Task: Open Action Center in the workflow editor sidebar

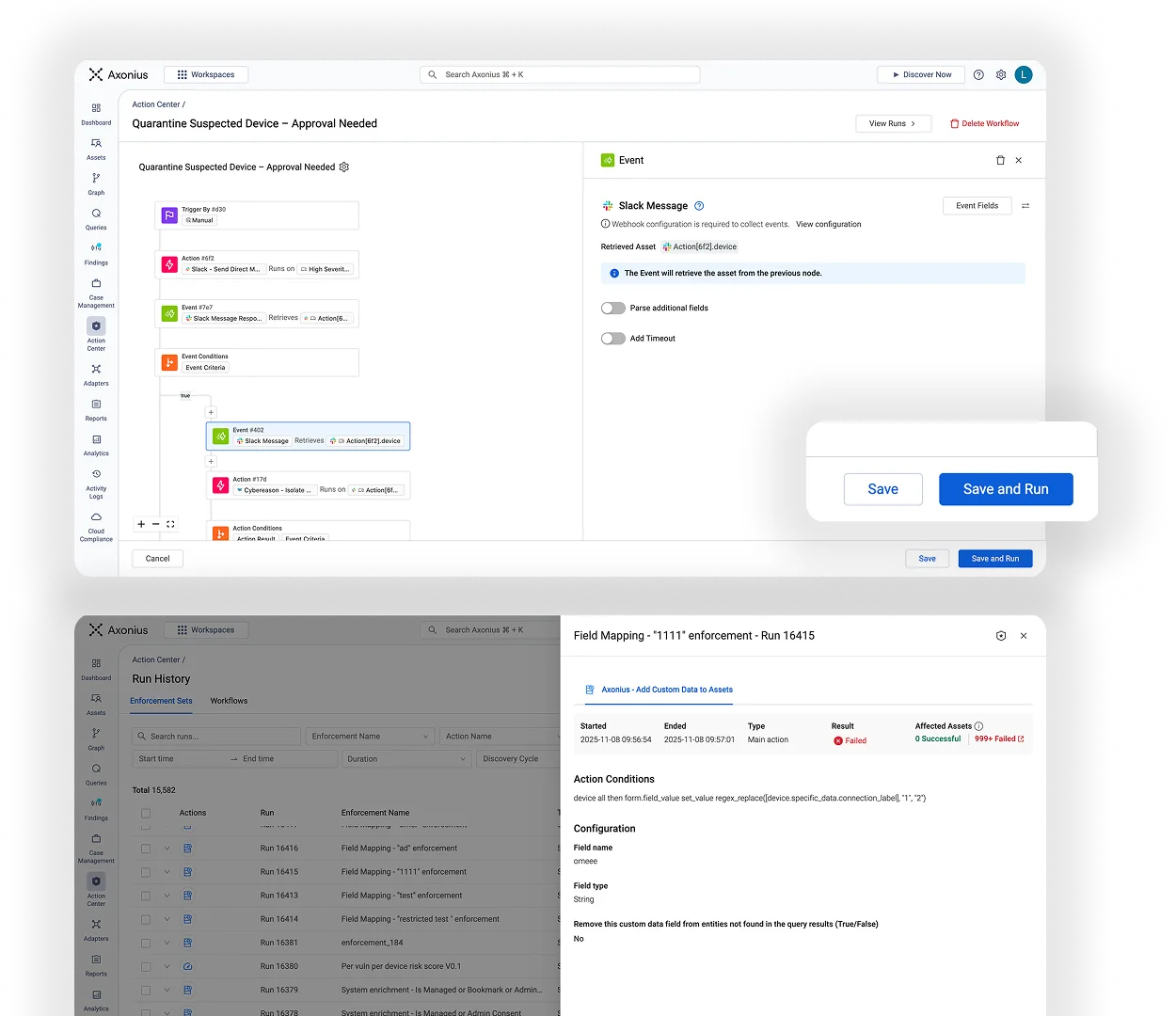Action: (96, 334)
